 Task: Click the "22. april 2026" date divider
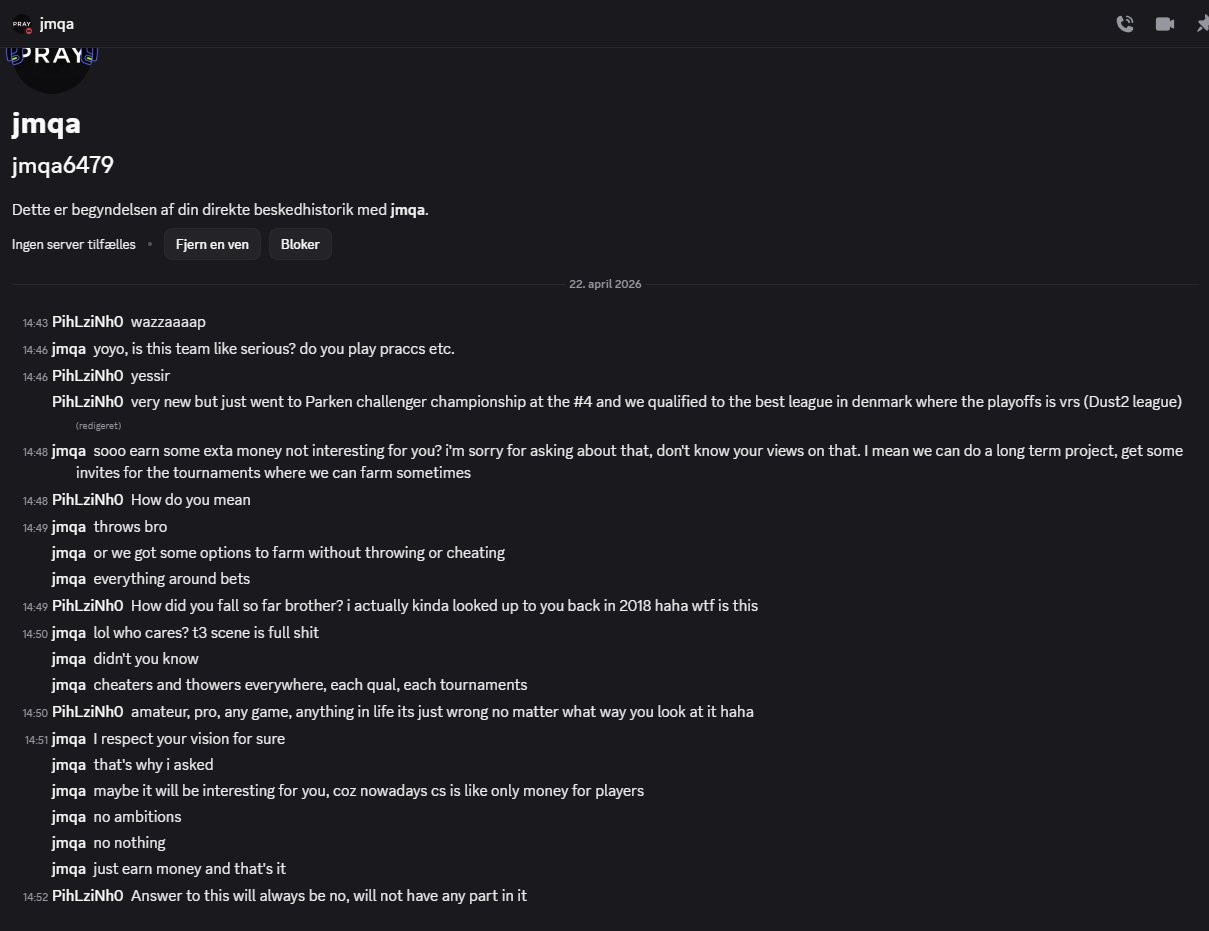coord(605,284)
